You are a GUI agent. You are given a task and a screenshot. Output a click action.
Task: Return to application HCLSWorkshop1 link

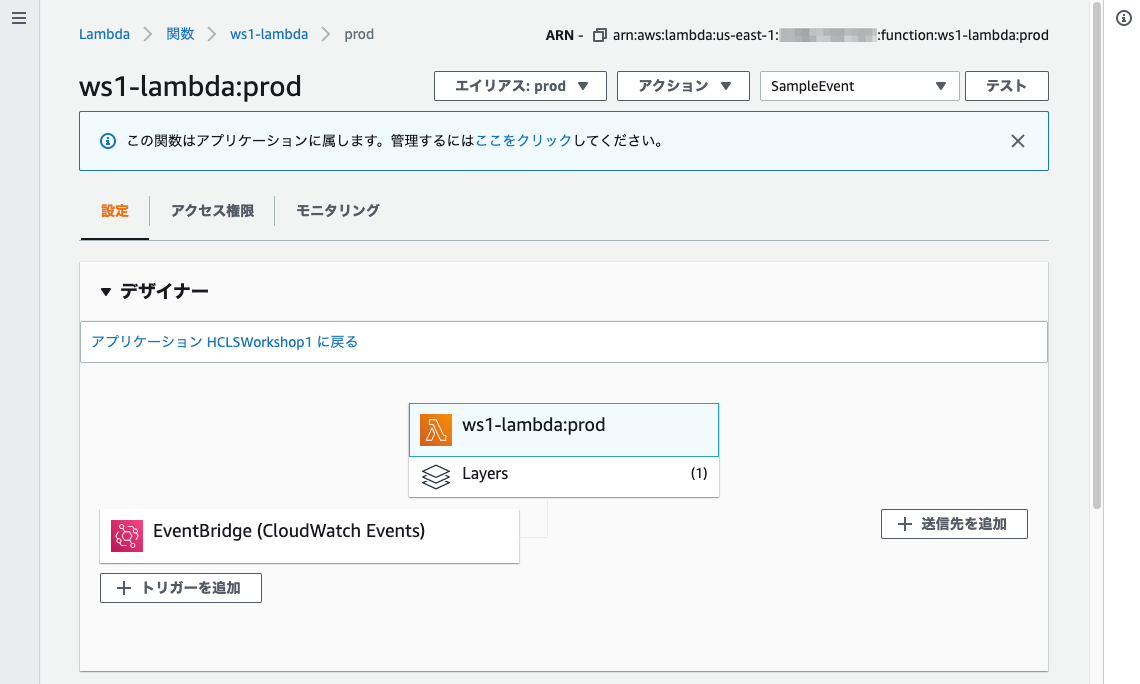click(x=225, y=342)
